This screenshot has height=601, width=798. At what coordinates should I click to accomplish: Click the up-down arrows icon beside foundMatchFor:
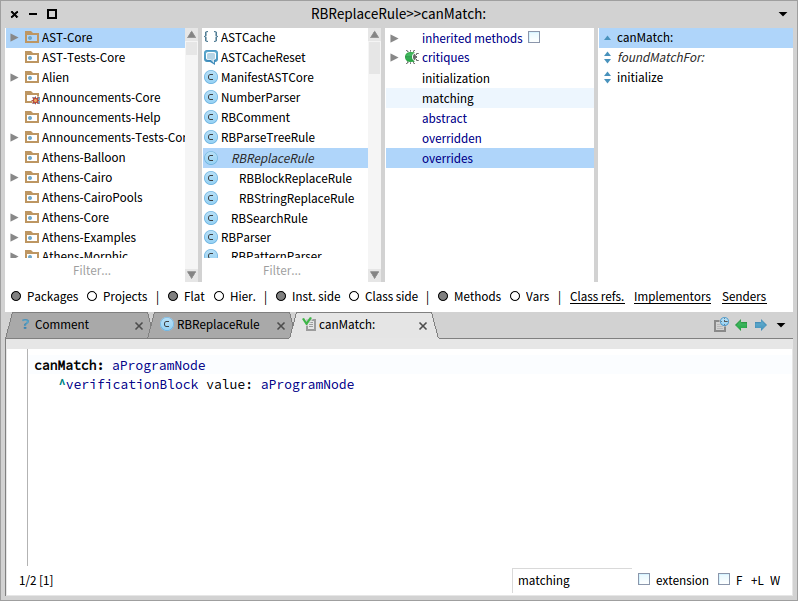(x=607, y=58)
